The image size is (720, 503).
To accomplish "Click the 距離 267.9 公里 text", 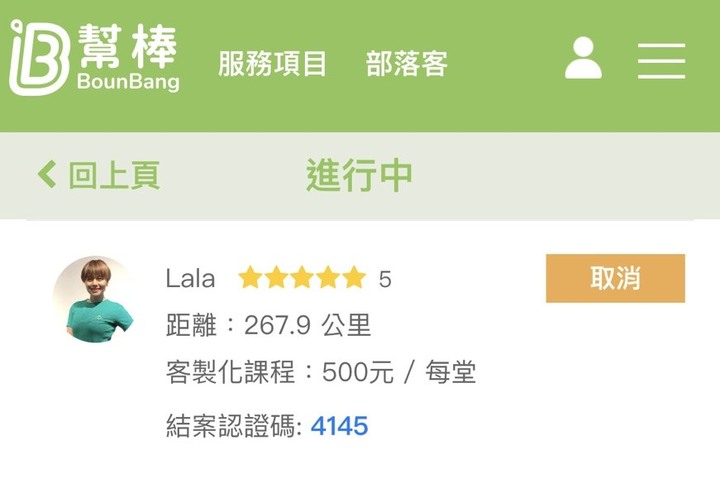I will 268,325.
